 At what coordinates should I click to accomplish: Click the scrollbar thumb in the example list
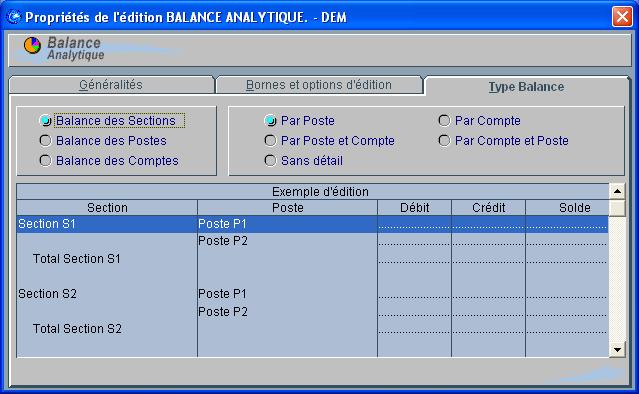click(x=617, y=208)
